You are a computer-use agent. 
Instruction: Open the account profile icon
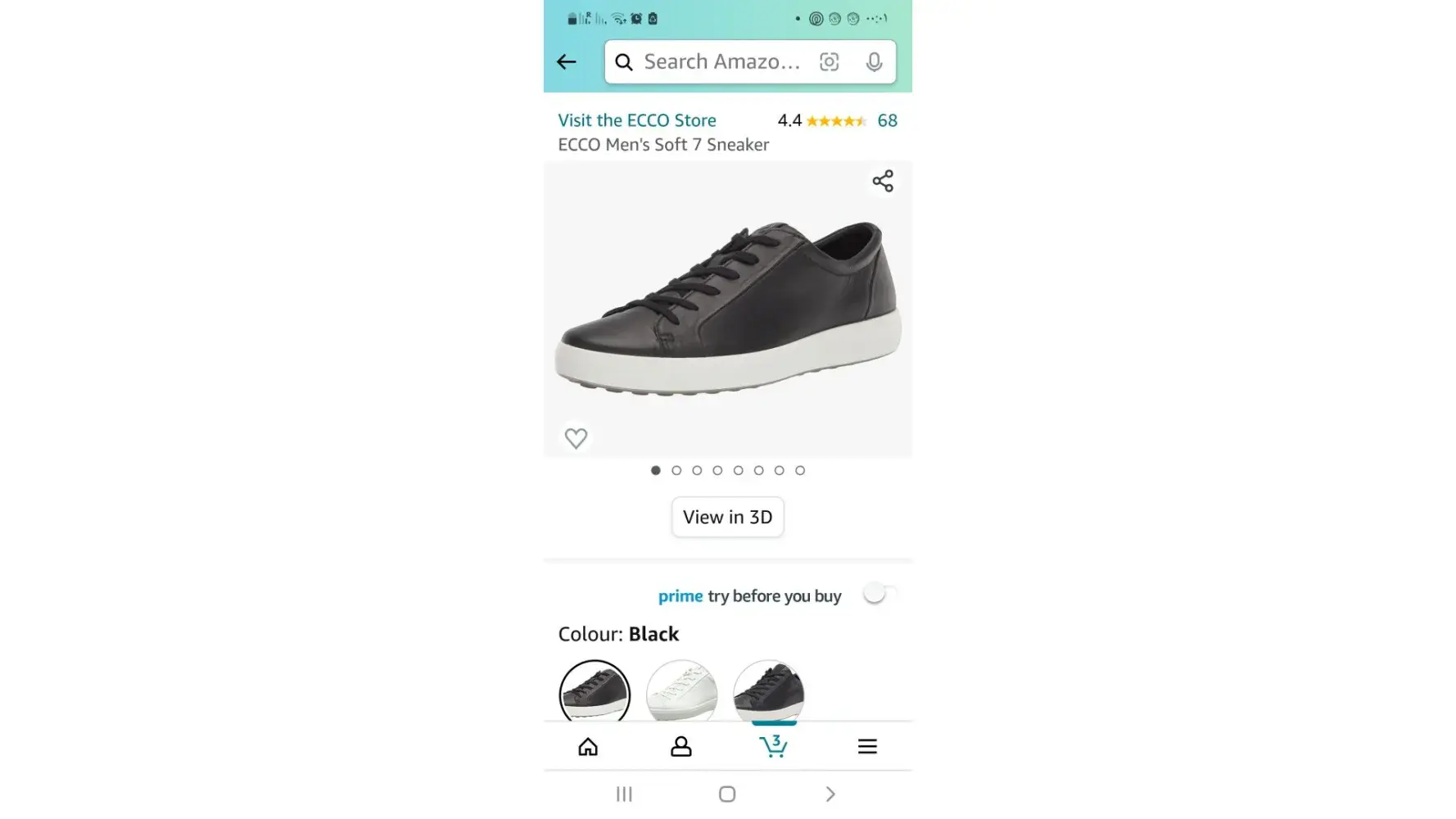tap(681, 746)
